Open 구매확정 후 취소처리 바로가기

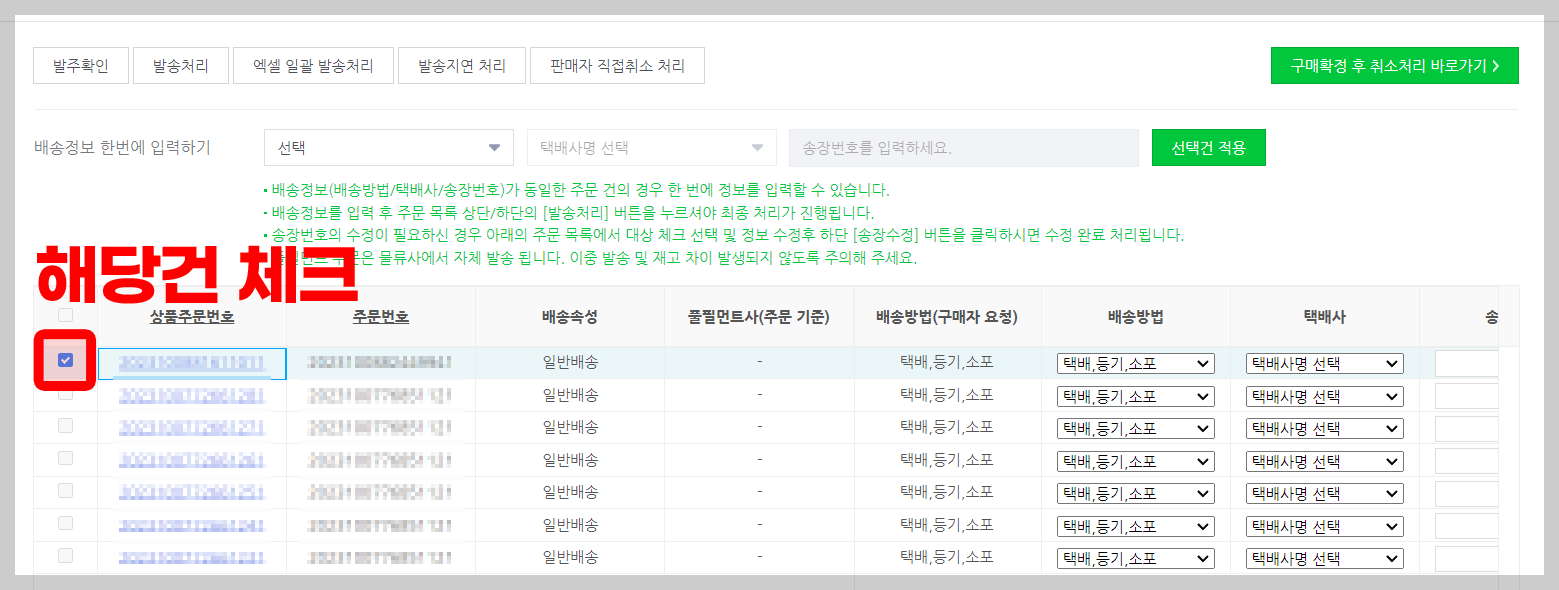tap(1394, 65)
